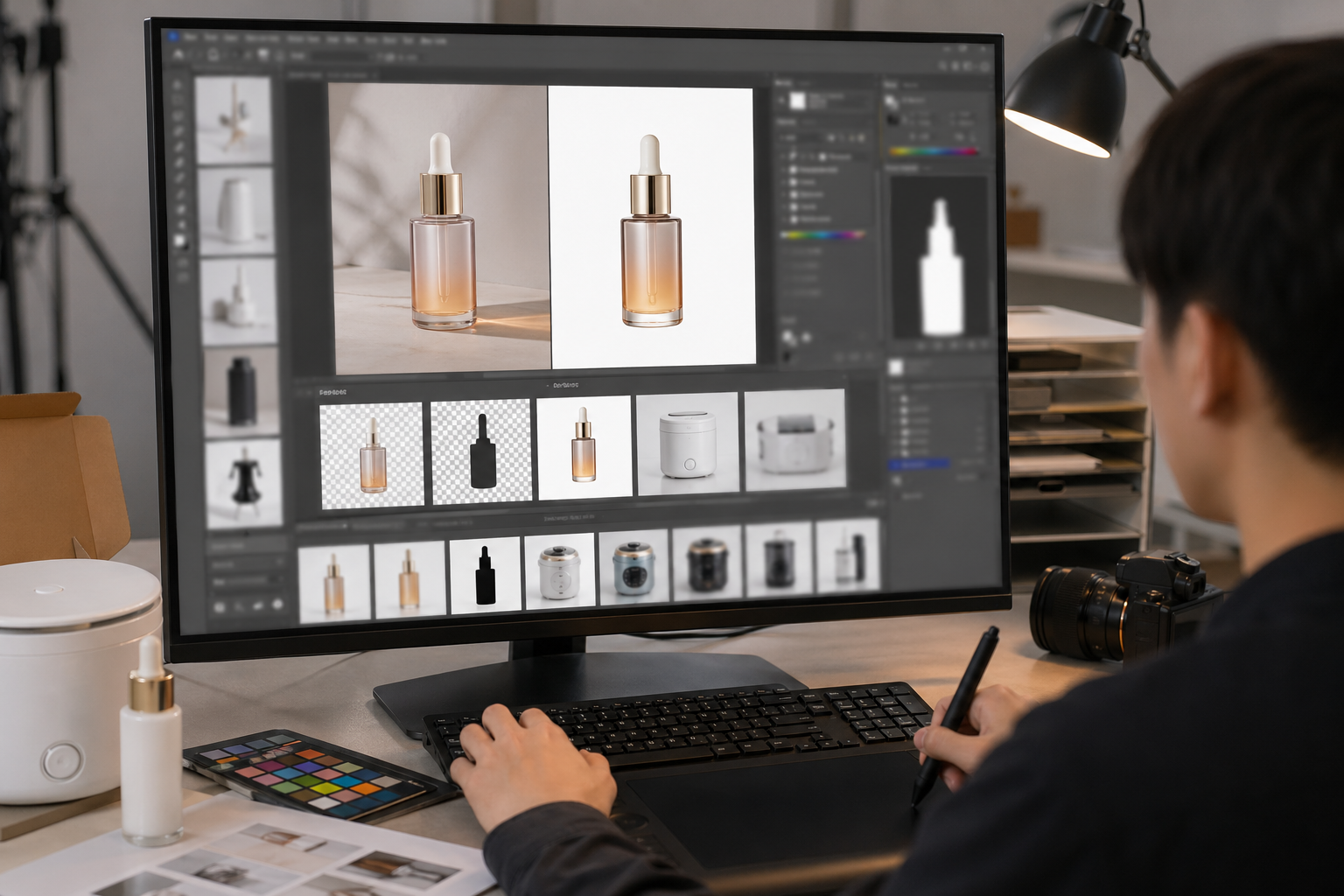Click the Home icon in the options bar

click(179, 54)
